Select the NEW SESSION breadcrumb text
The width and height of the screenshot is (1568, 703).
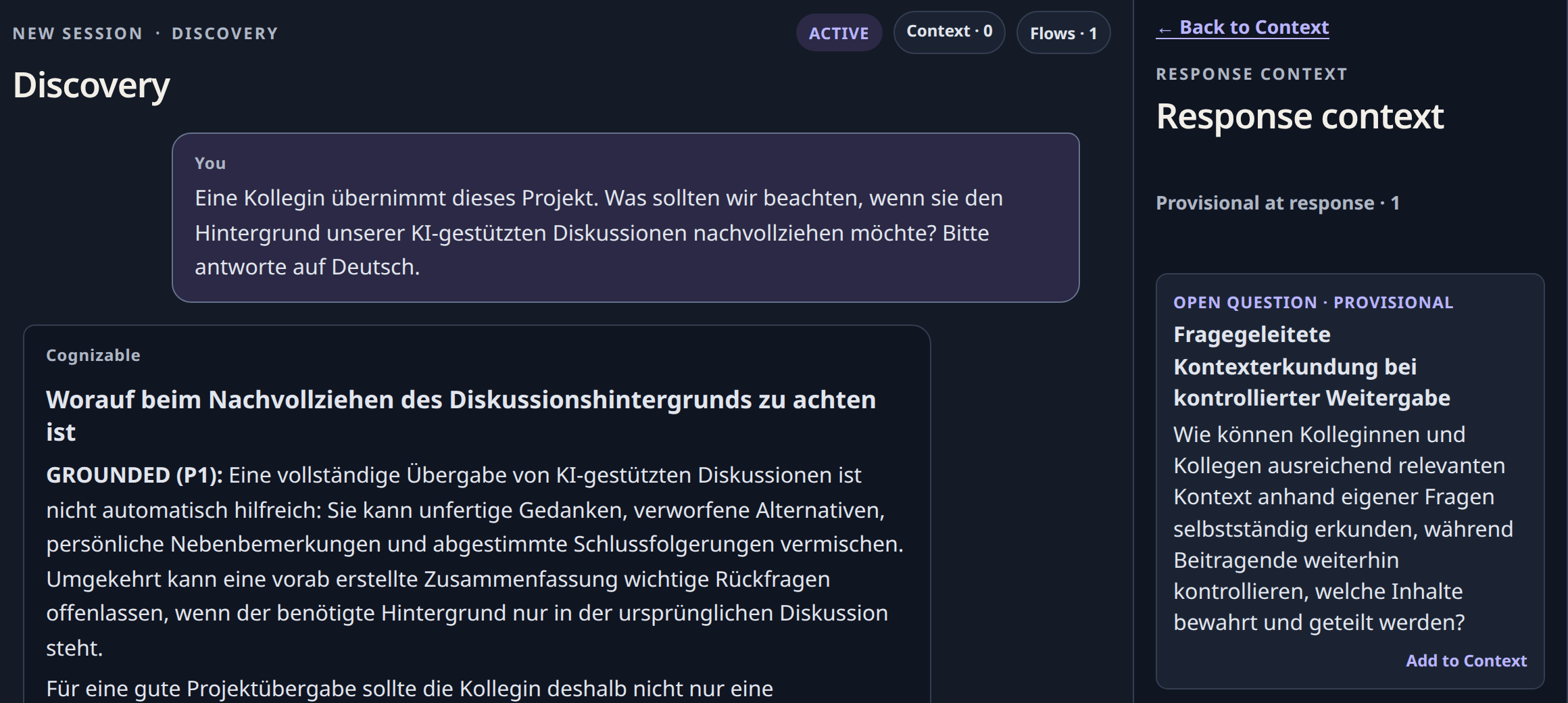(x=78, y=33)
